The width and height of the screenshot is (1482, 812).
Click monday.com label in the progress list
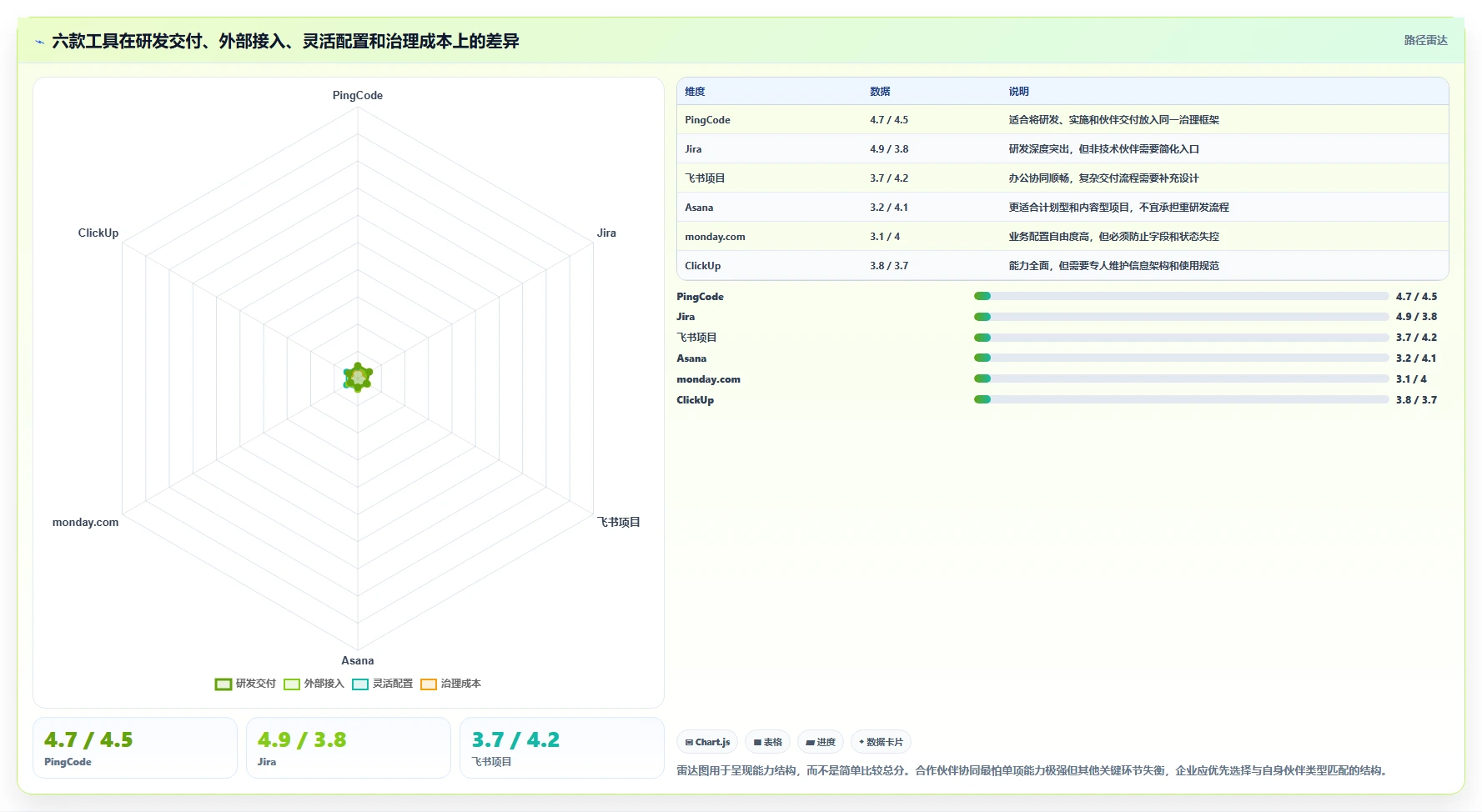[708, 379]
